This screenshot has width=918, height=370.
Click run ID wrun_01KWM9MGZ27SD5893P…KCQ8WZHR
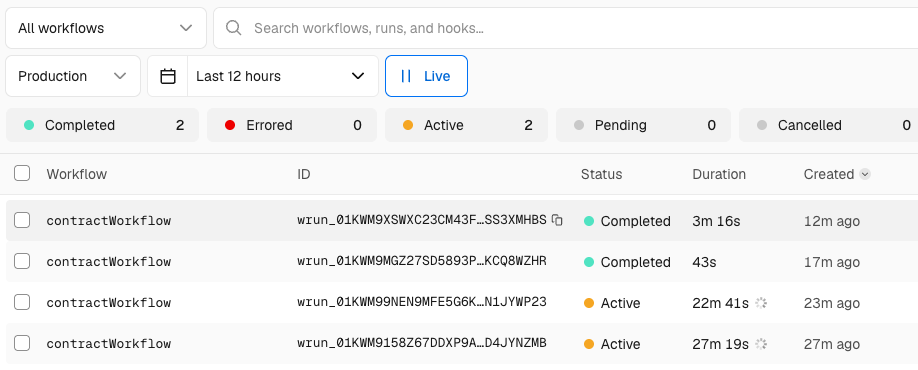[422, 261]
